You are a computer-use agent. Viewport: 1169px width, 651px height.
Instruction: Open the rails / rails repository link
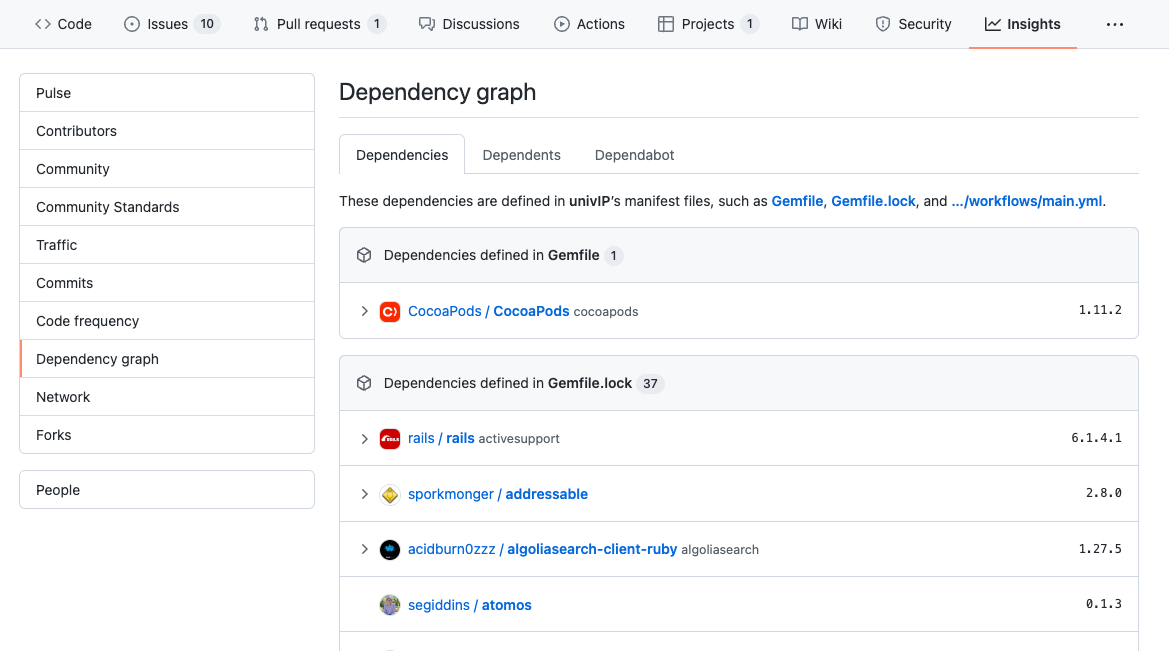[x=441, y=438]
